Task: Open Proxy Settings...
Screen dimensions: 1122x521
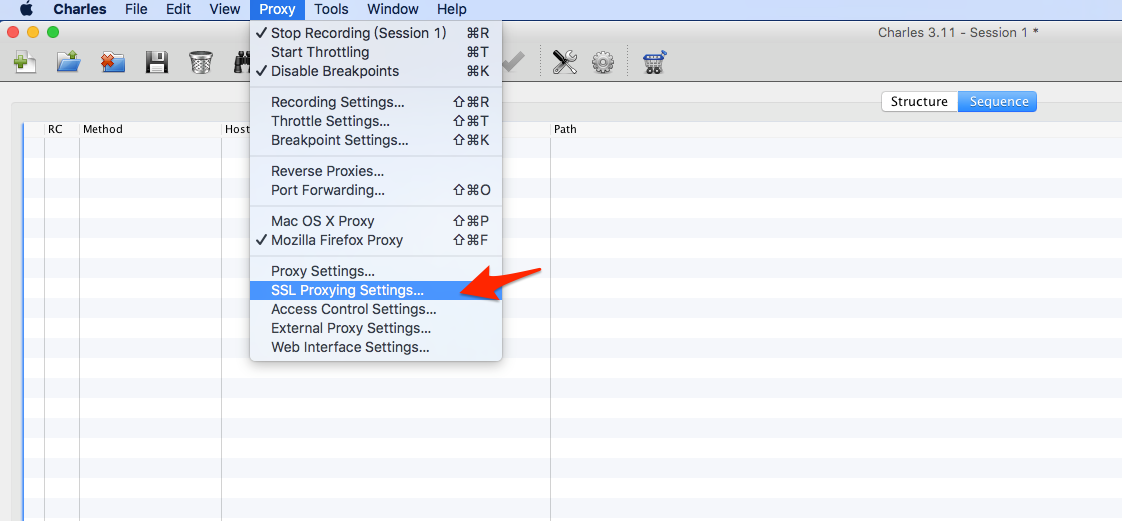Action: point(376,272)
